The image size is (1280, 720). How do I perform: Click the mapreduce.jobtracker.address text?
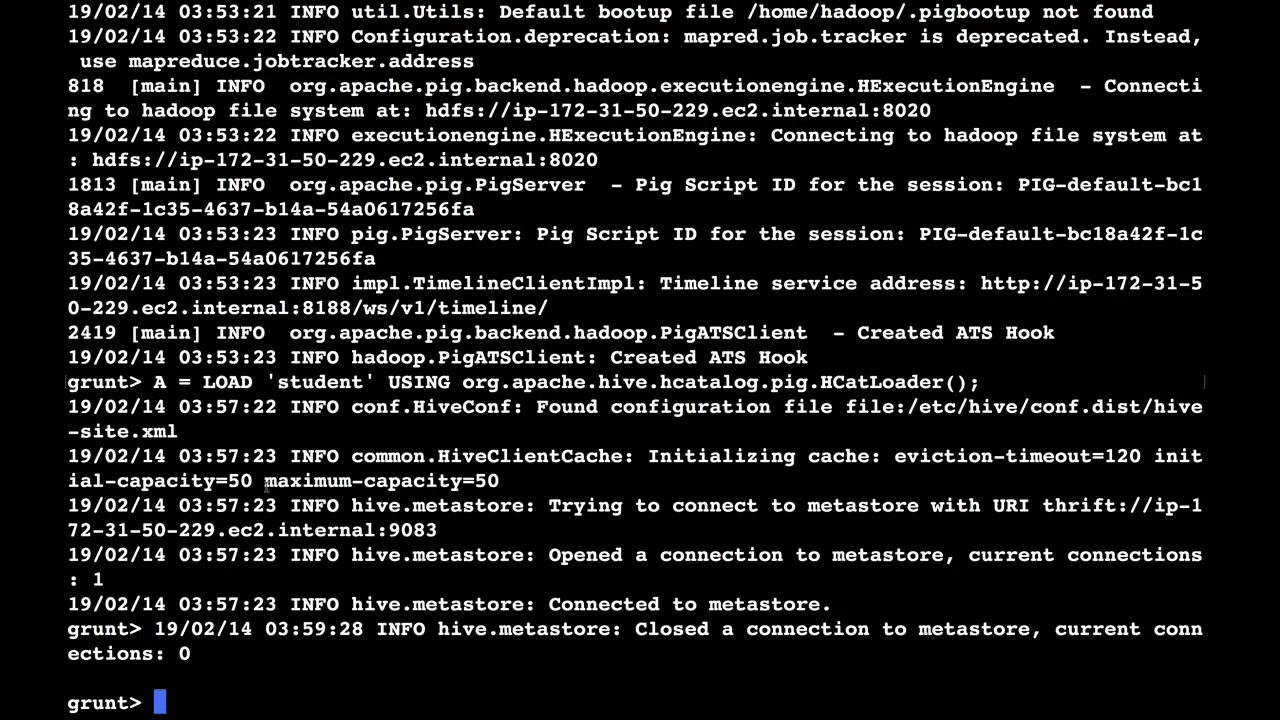pyautogui.click(x=301, y=61)
